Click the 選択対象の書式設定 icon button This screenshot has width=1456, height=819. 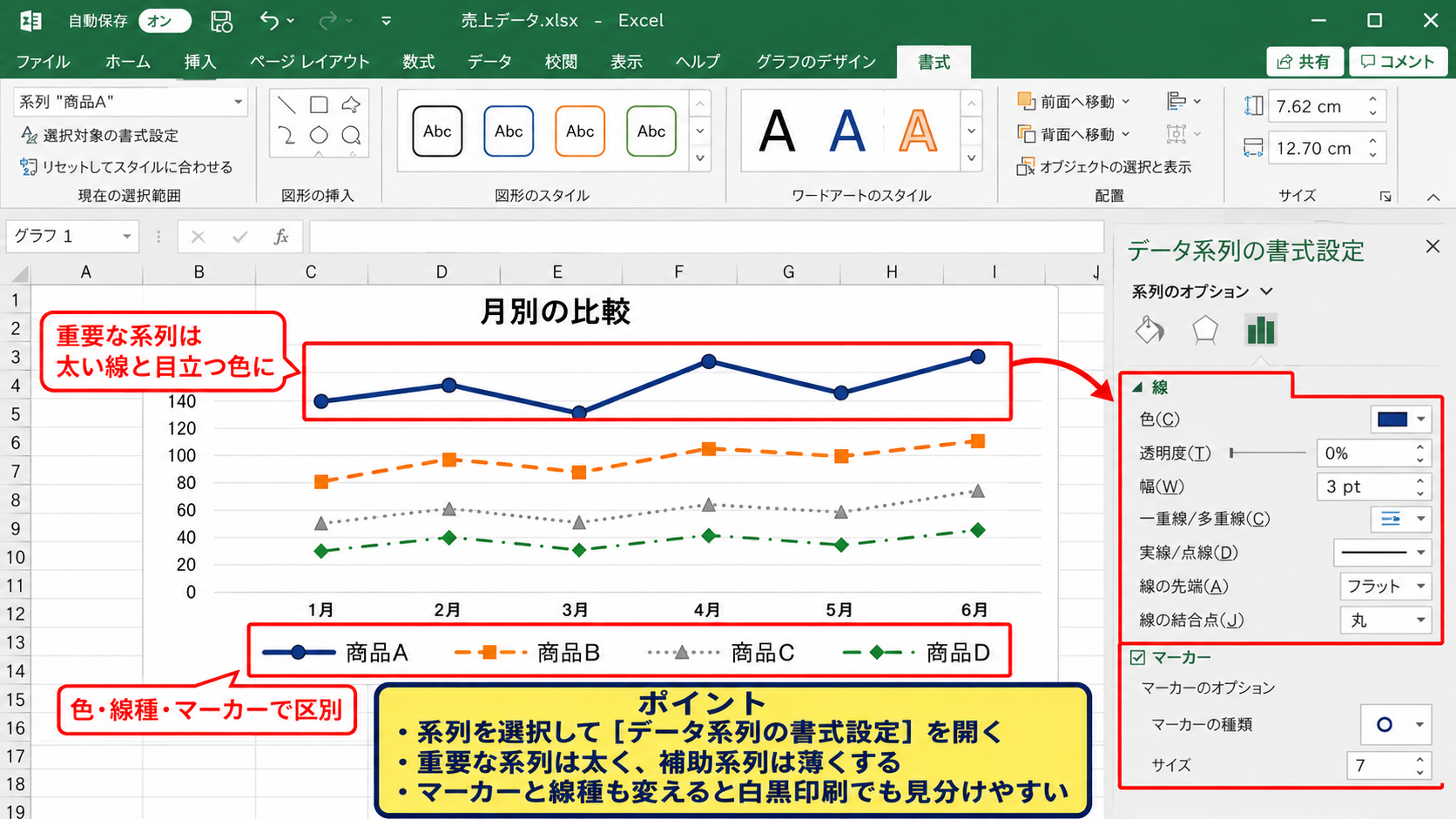[99, 135]
